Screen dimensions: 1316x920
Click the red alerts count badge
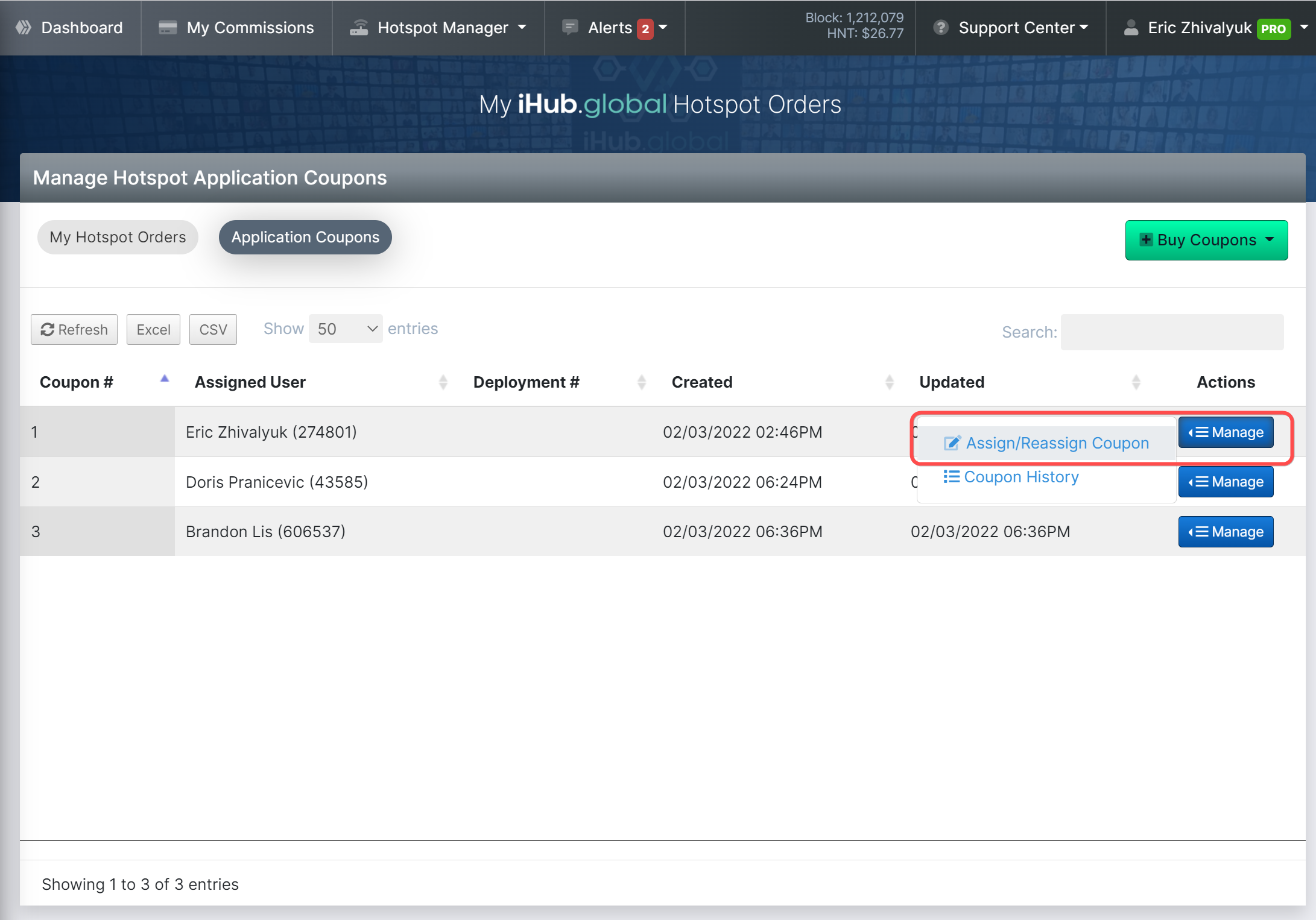tap(645, 28)
